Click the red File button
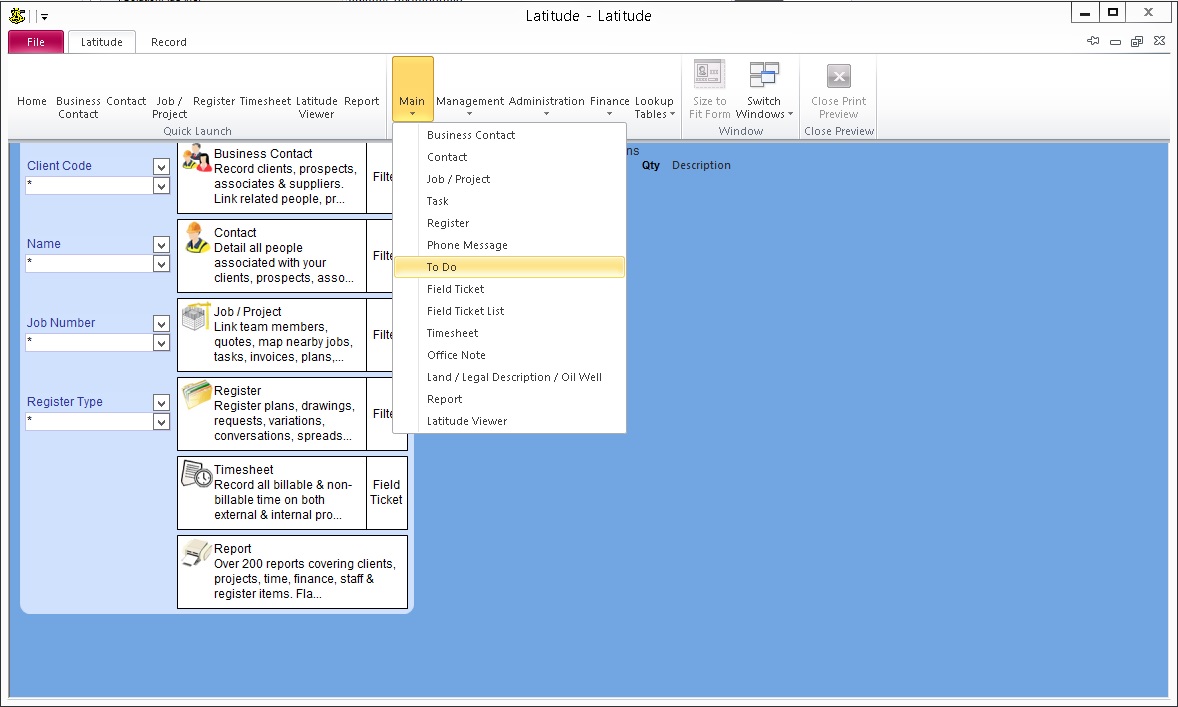This screenshot has height=707, width=1178. tap(36, 42)
